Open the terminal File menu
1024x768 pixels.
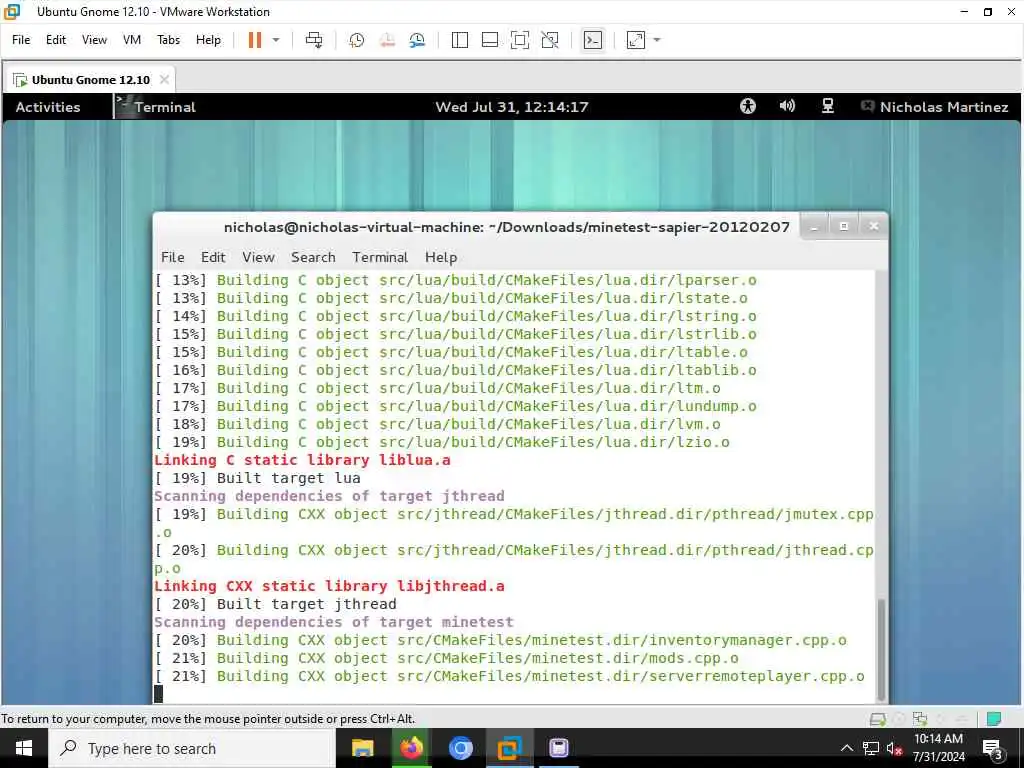[x=172, y=257]
